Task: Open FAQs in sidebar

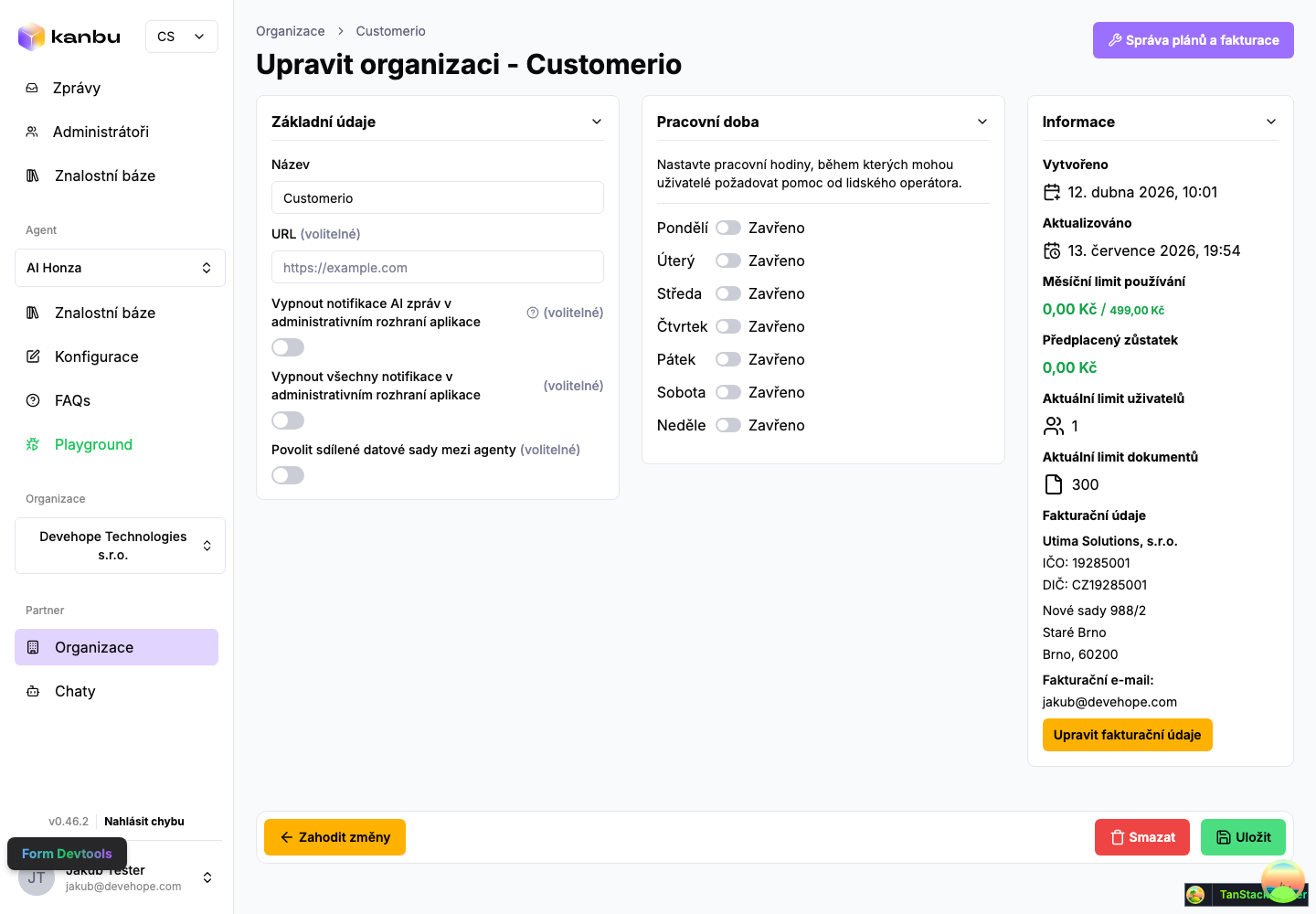Action: (x=116, y=400)
